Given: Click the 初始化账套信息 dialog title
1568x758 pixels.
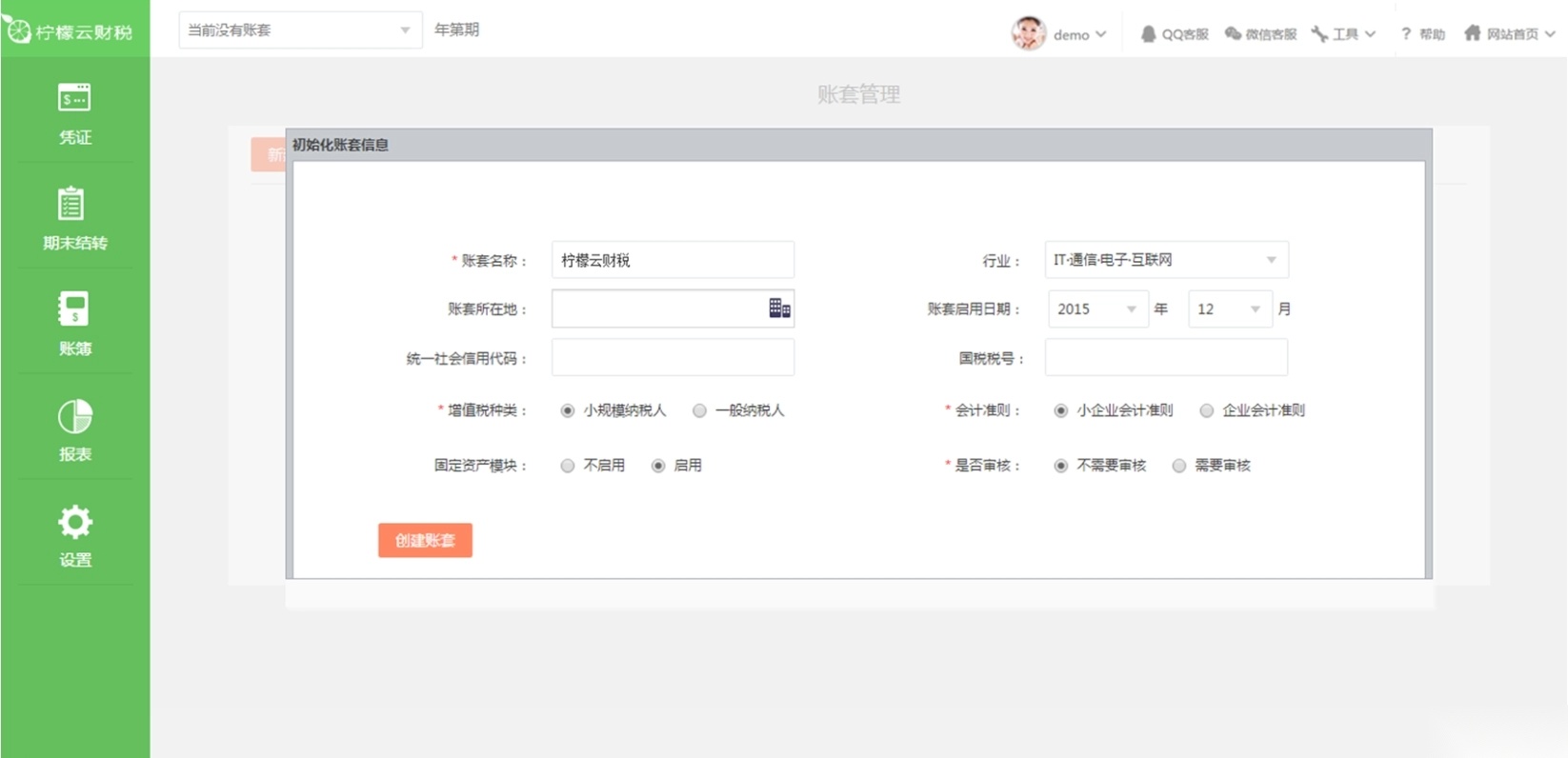Looking at the screenshot, I should point(340,145).
